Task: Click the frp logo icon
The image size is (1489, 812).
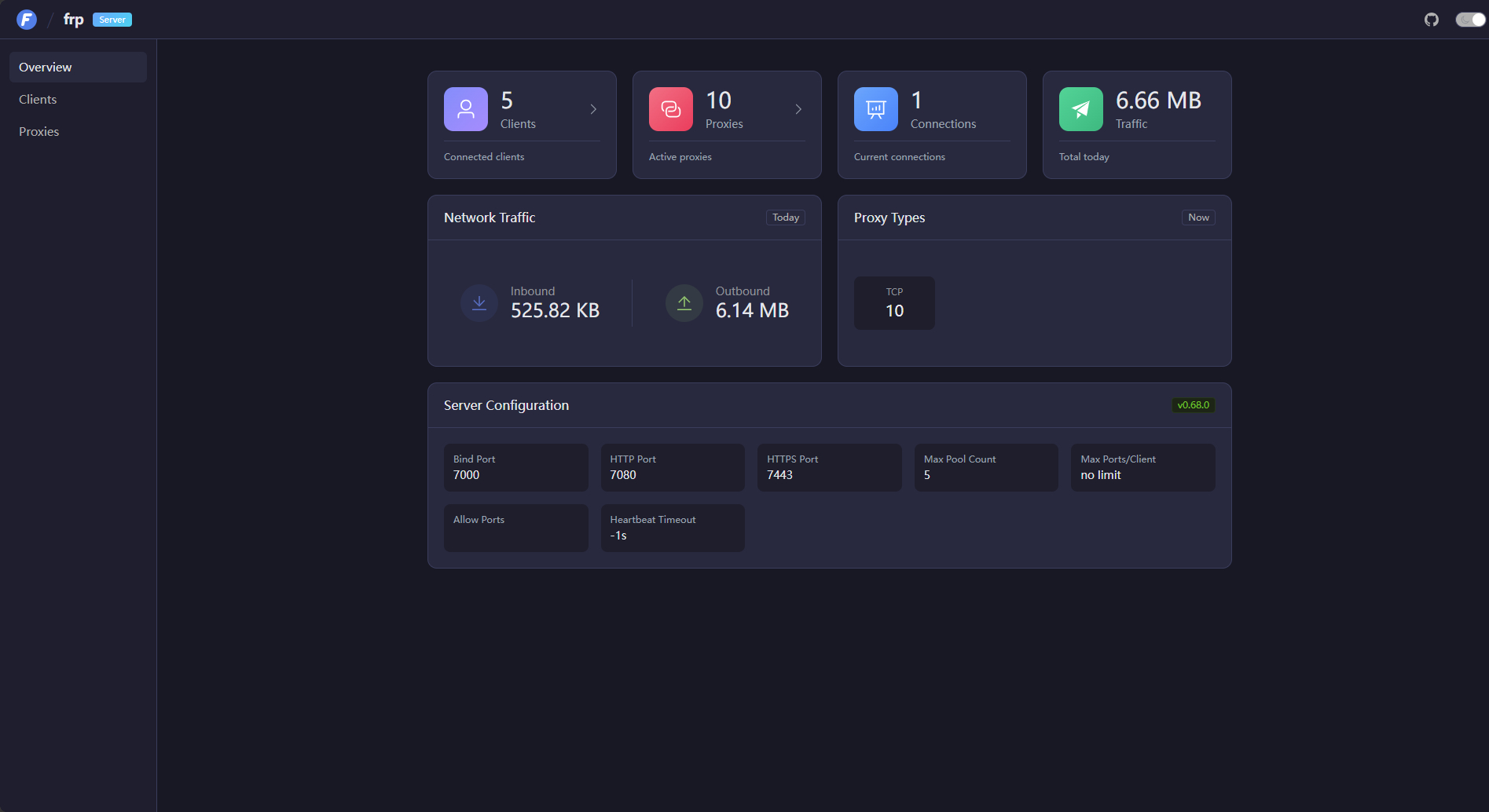Action: 27,20
